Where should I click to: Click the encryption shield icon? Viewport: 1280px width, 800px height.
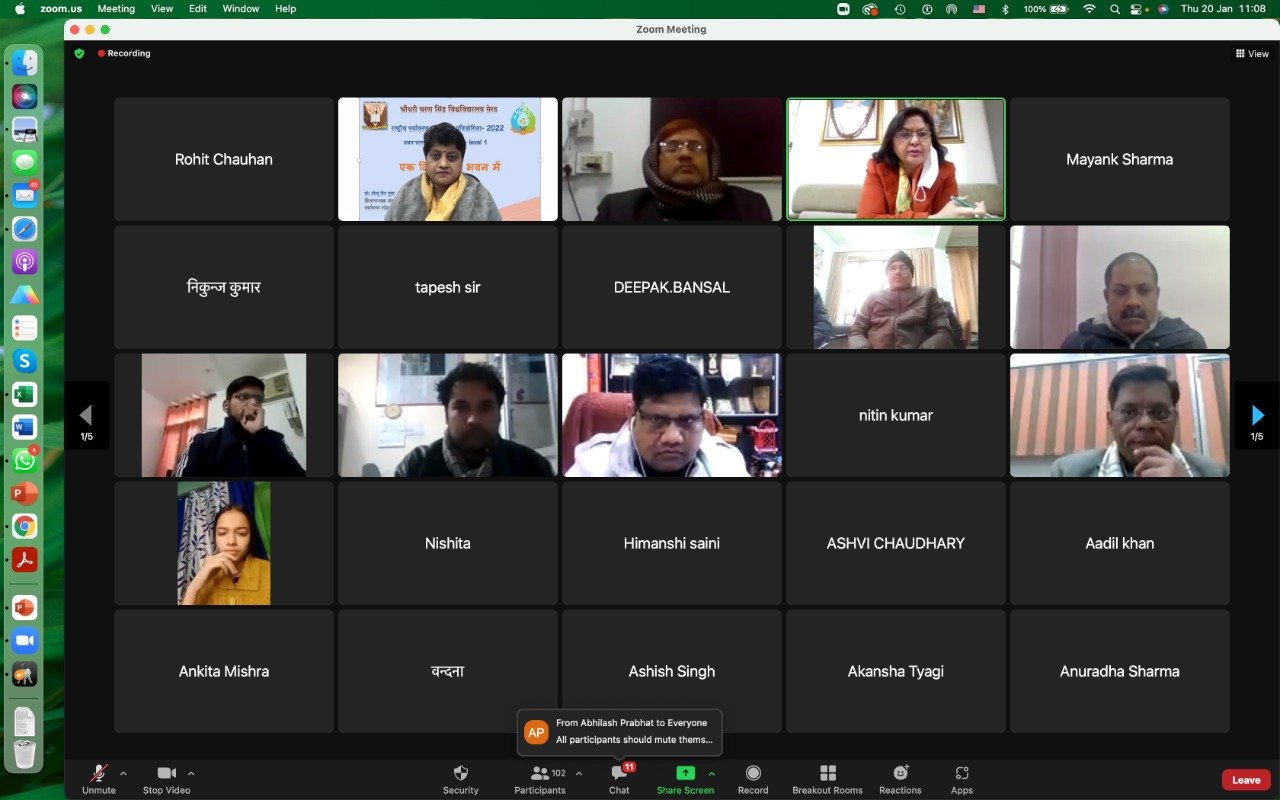(80, 53)
